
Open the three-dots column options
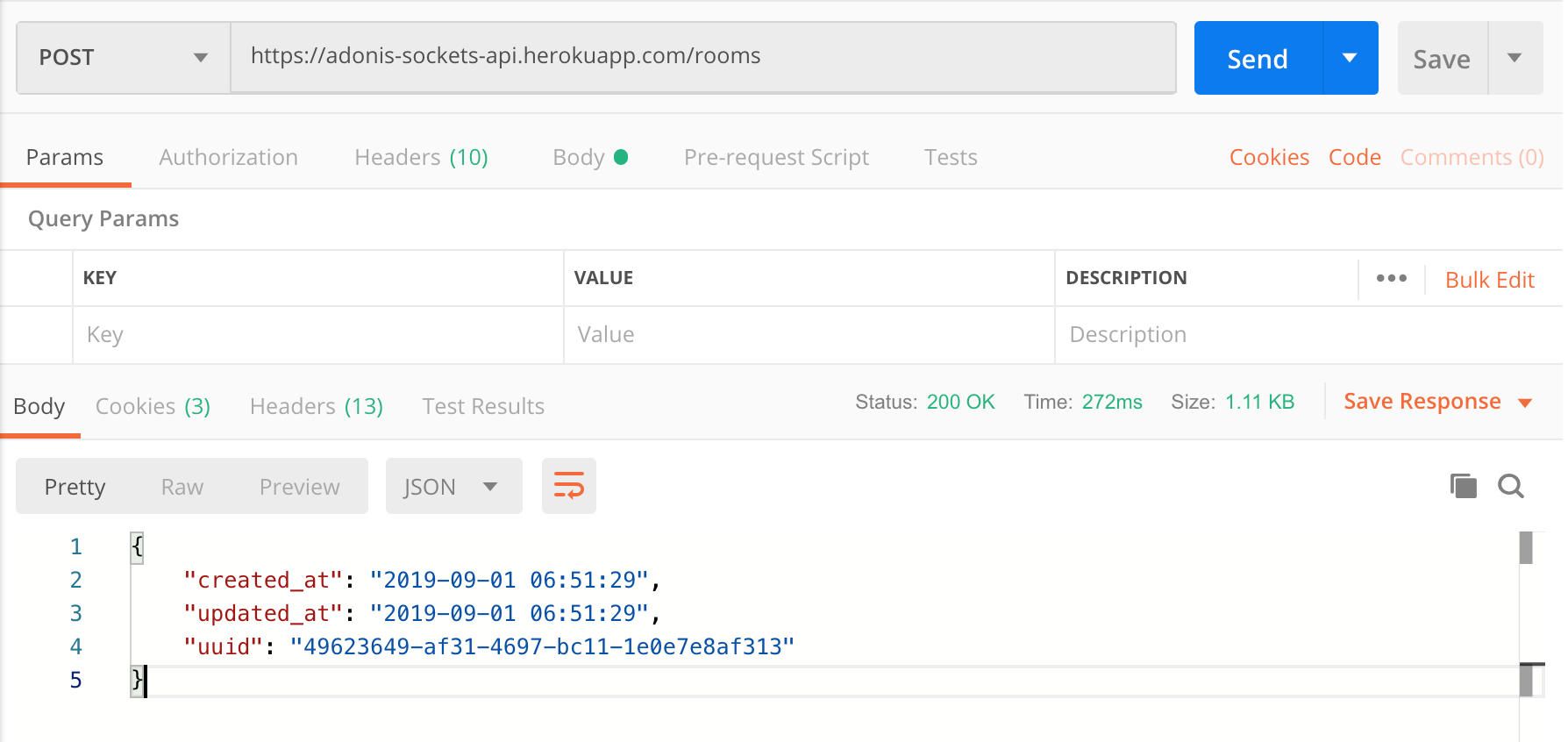pos(1391,279)
